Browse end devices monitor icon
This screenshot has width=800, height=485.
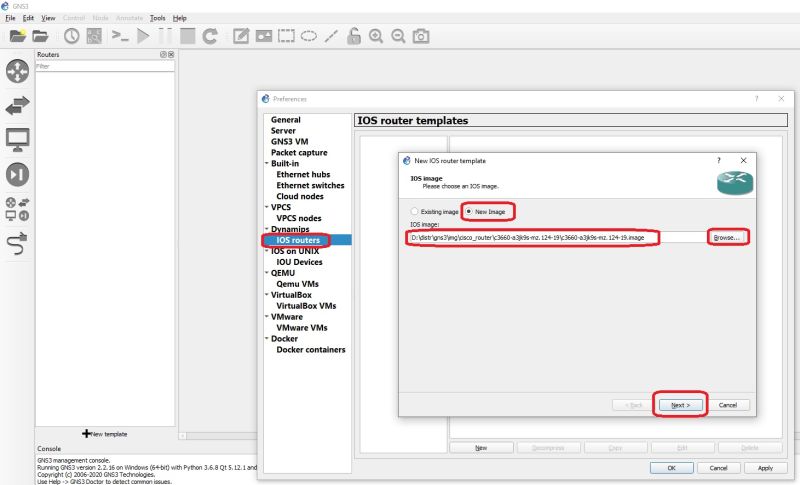pyautogui.click(x=17, y=140)
